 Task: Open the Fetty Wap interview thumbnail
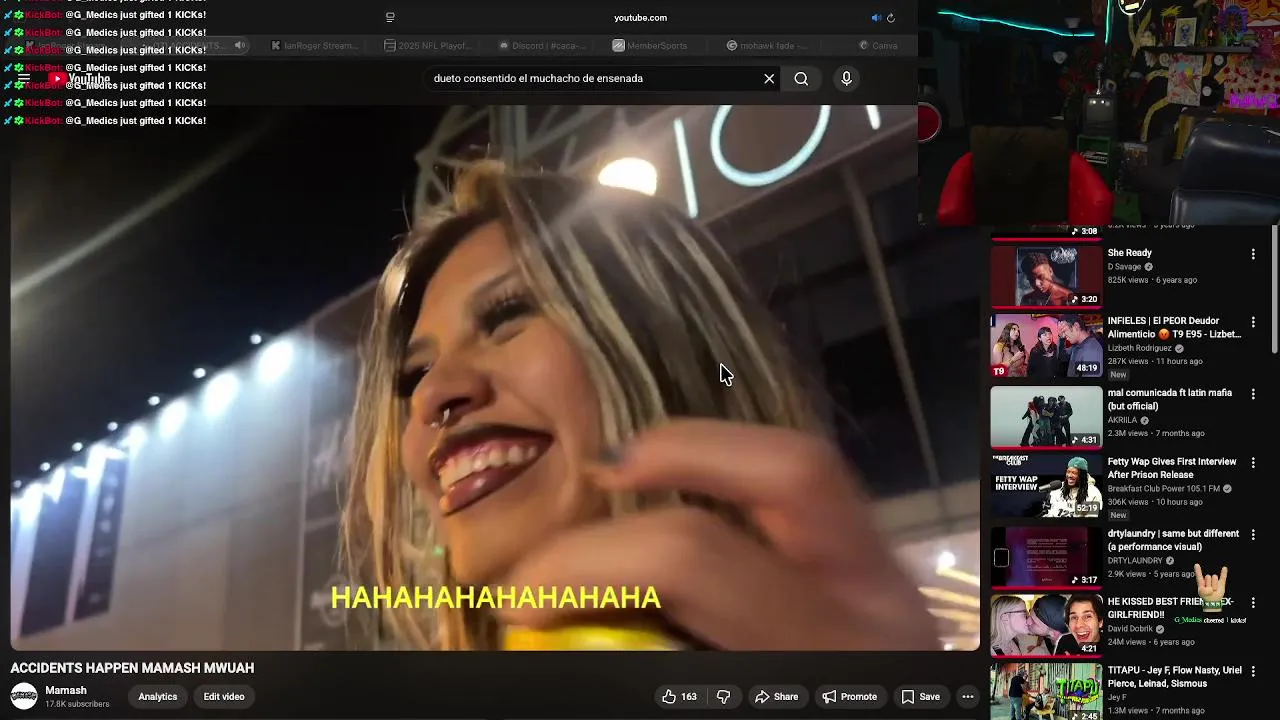(x=1046, y=488)
